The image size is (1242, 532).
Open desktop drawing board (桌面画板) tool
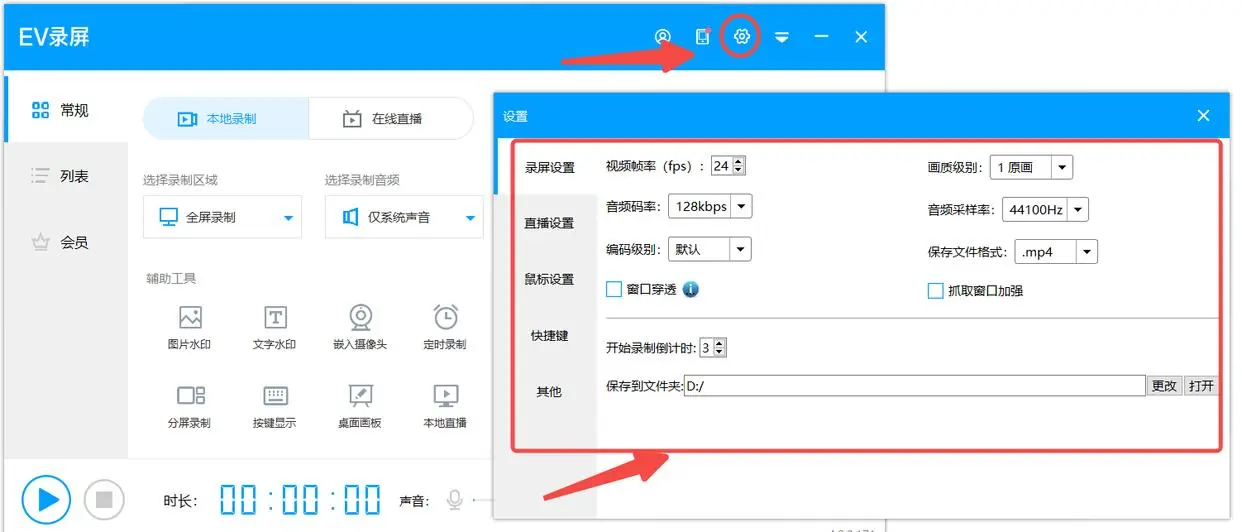[x=360, y=396]
